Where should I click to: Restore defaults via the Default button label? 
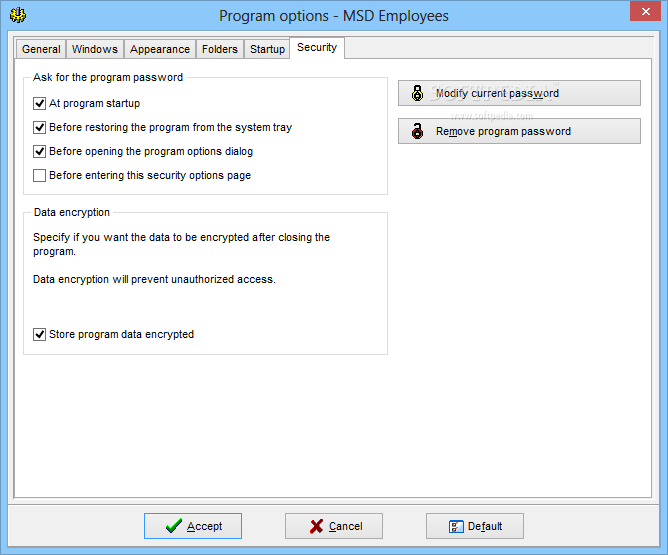(x=485, y=526)
